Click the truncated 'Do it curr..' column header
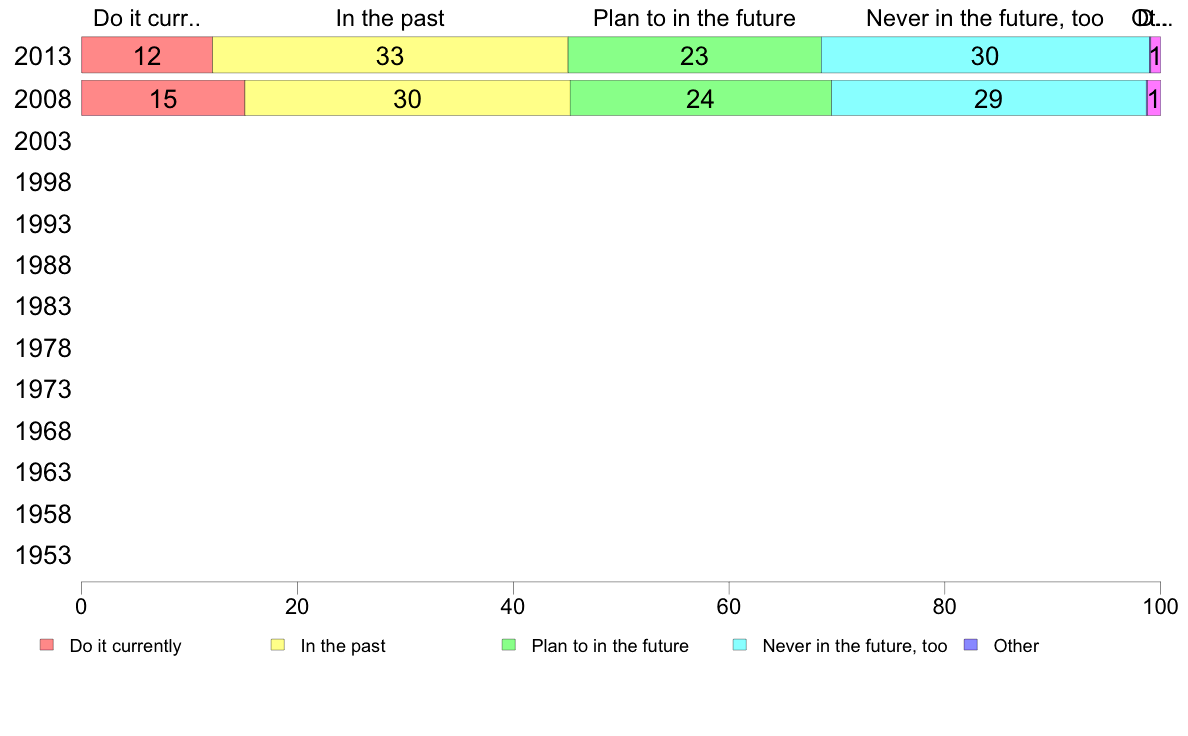Screen dimensions: 1188x736 coord(147,18)
